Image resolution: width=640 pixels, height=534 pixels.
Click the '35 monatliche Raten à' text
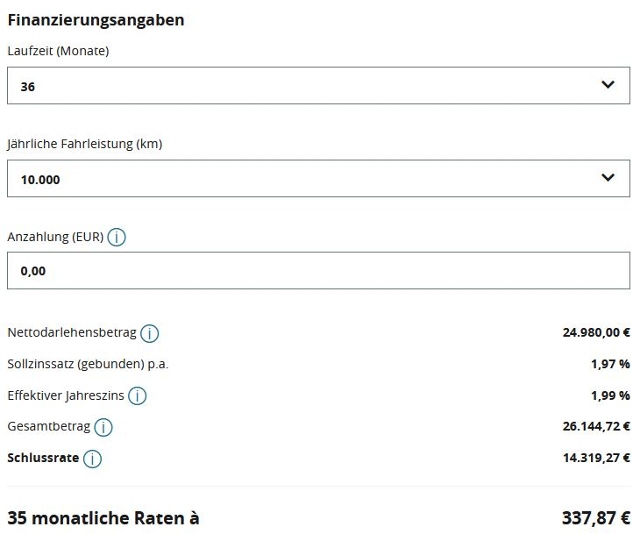tap(103, 518)
